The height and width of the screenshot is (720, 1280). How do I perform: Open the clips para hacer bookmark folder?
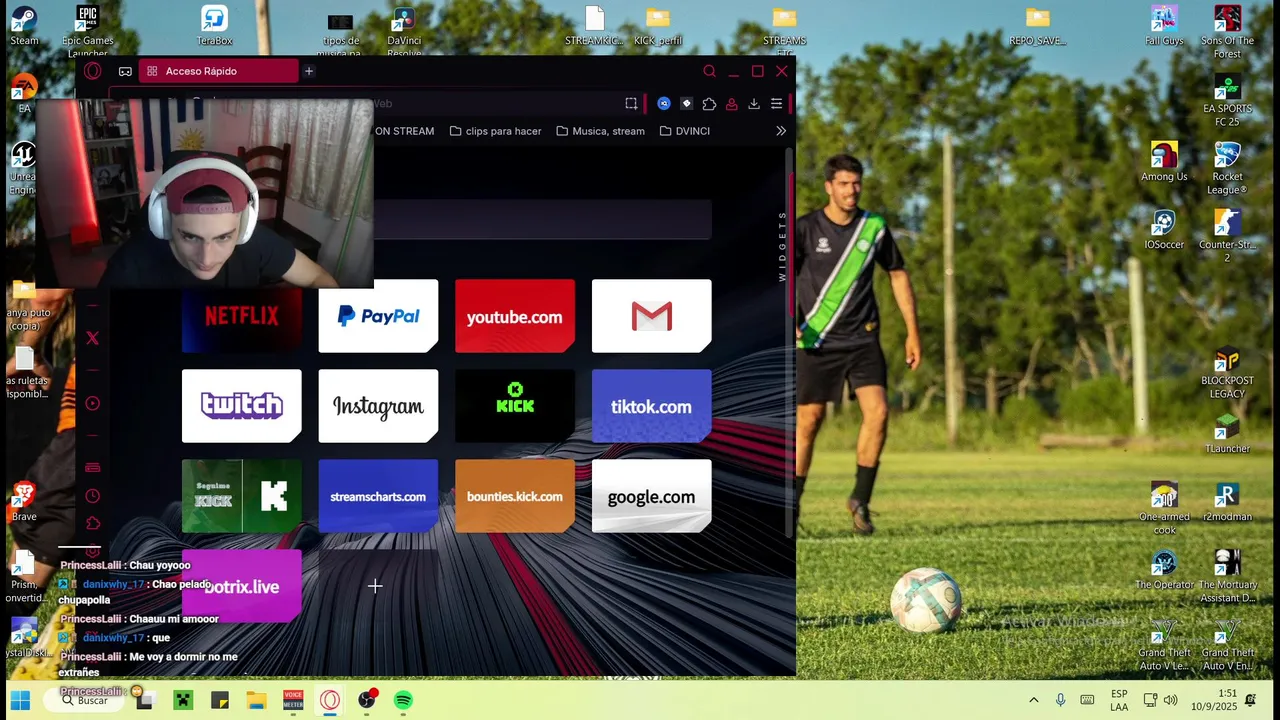[495, 131]
